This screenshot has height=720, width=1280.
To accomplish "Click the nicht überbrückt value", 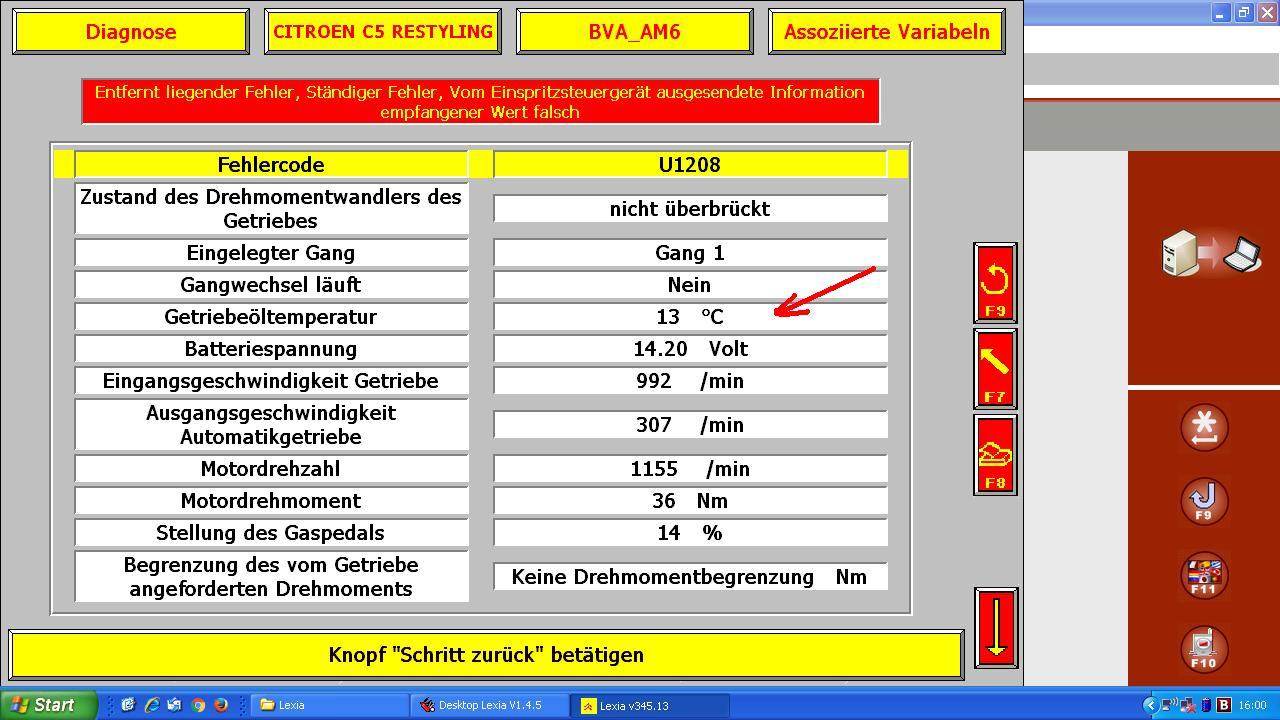I will tap(690, 209).
